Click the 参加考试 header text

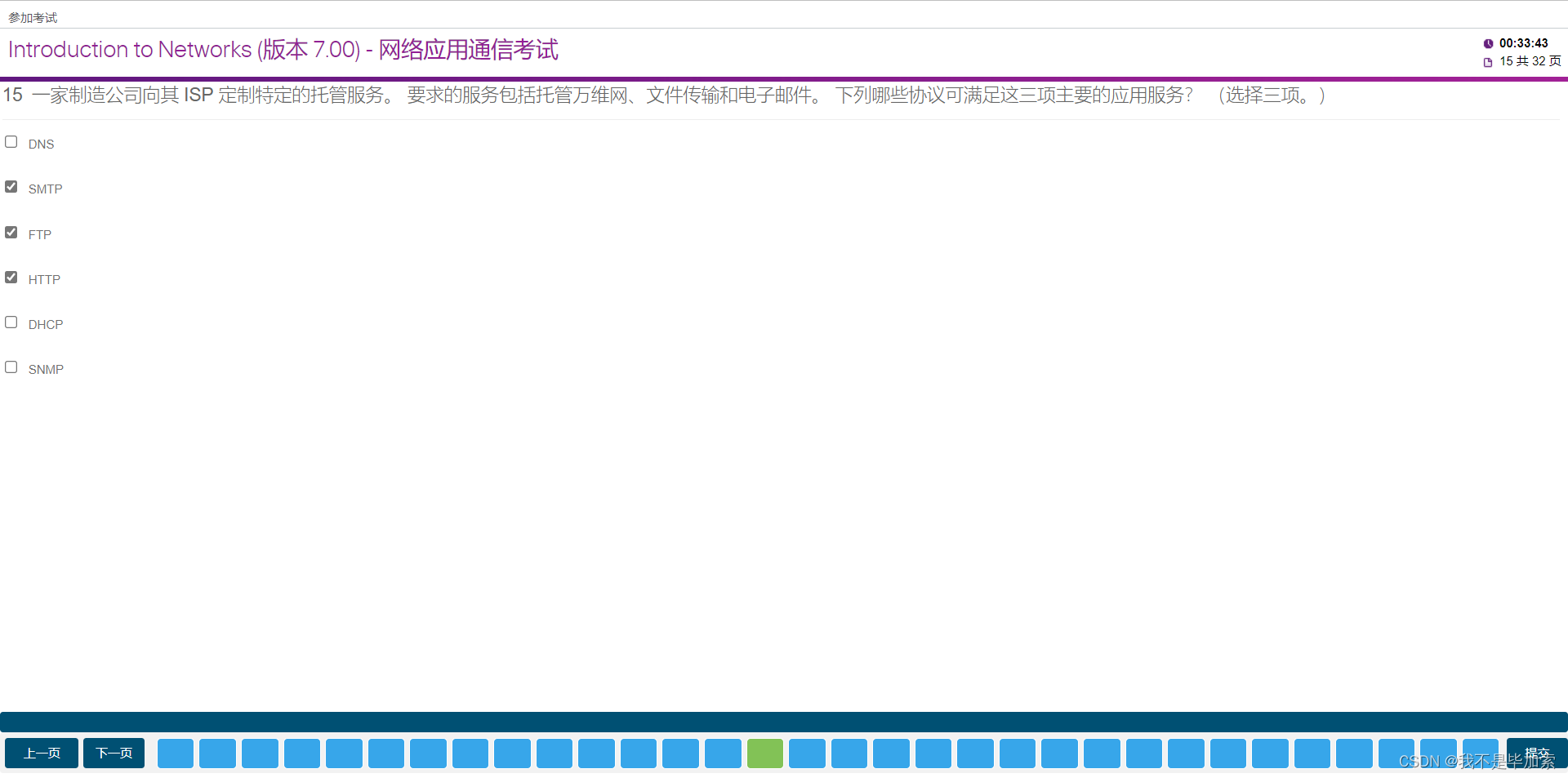[x=33, y=18]
